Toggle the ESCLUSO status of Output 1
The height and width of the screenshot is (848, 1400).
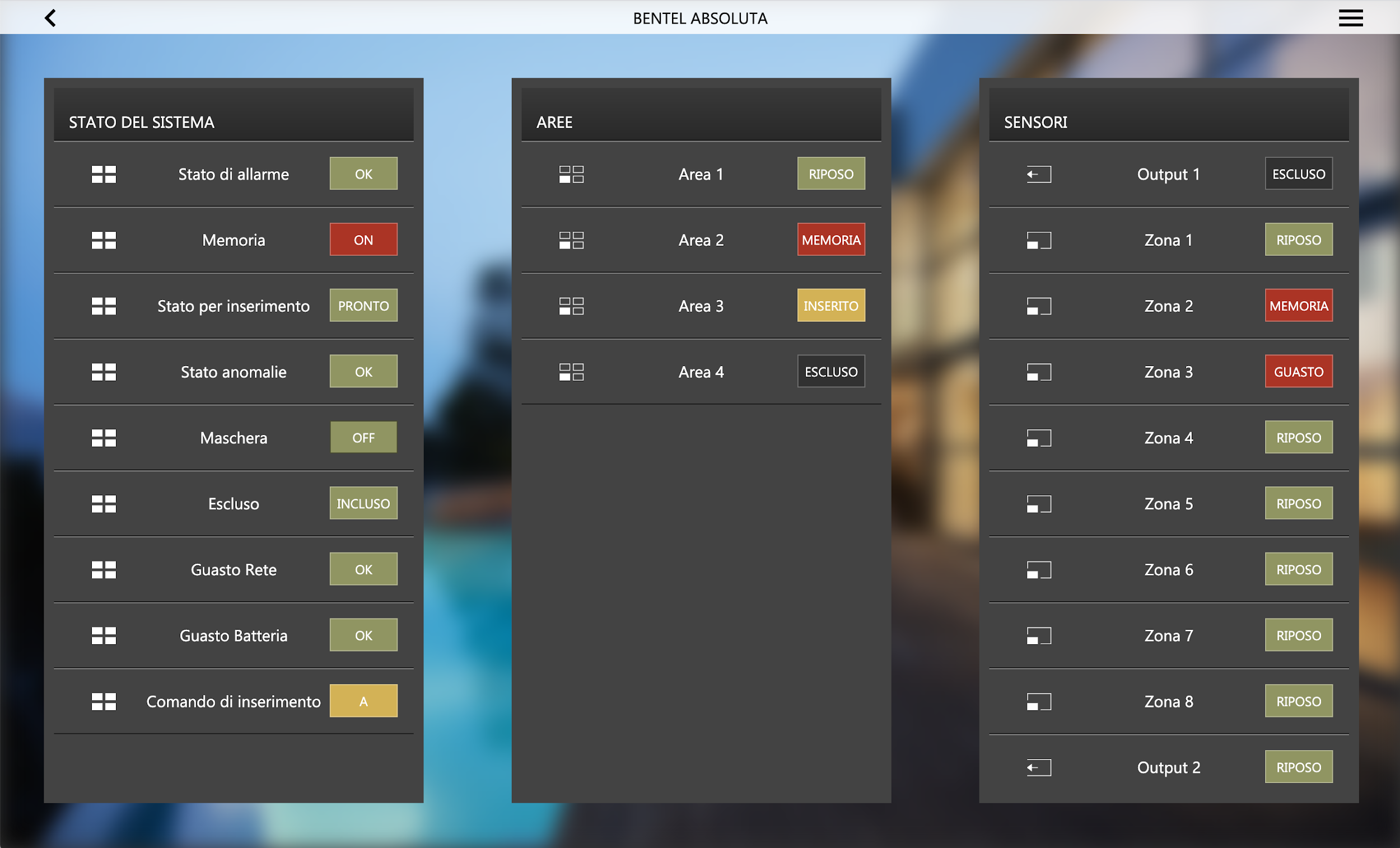point(1299,174)
